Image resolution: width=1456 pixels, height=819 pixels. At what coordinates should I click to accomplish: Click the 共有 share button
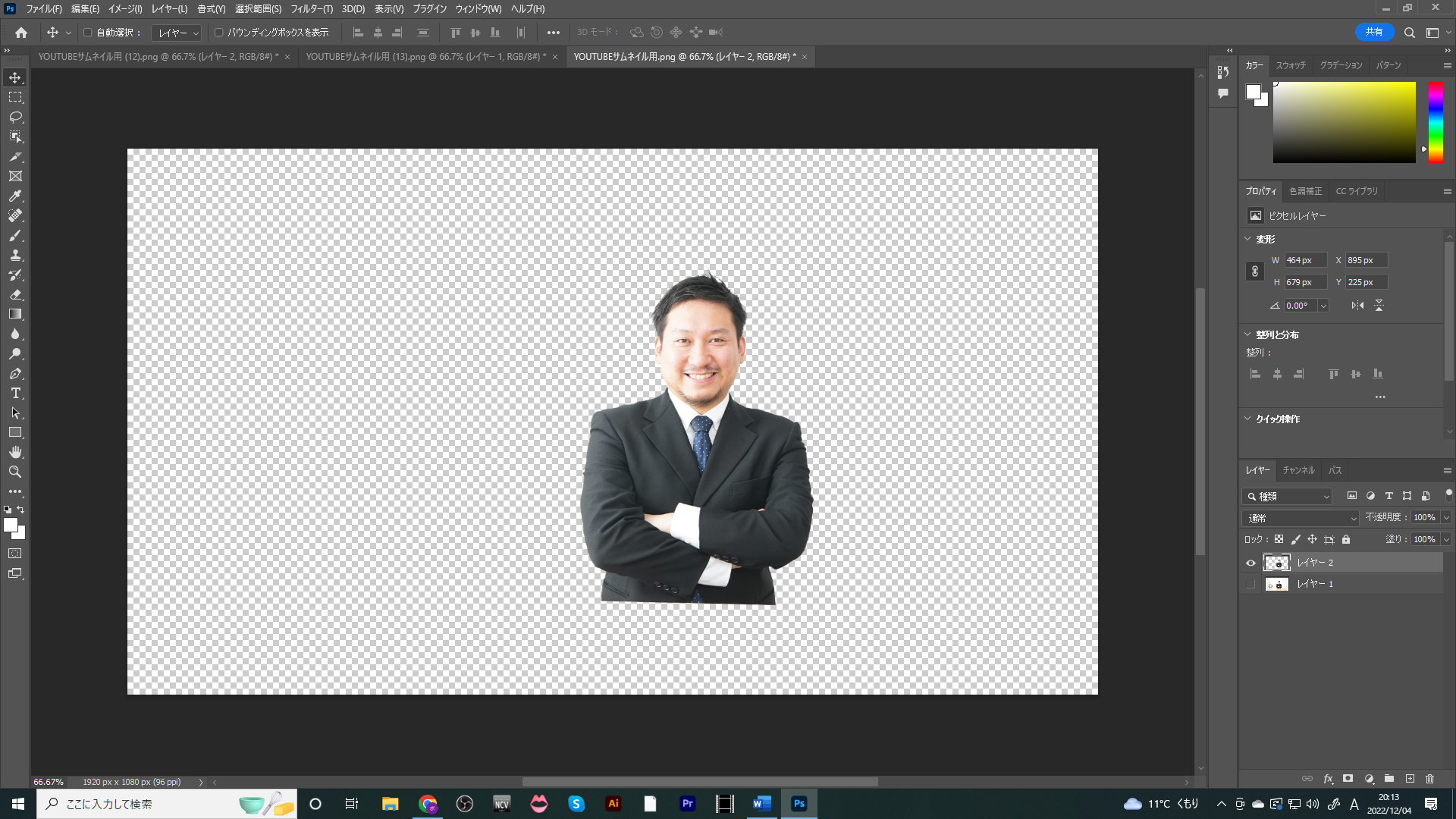coord(1373,32)
